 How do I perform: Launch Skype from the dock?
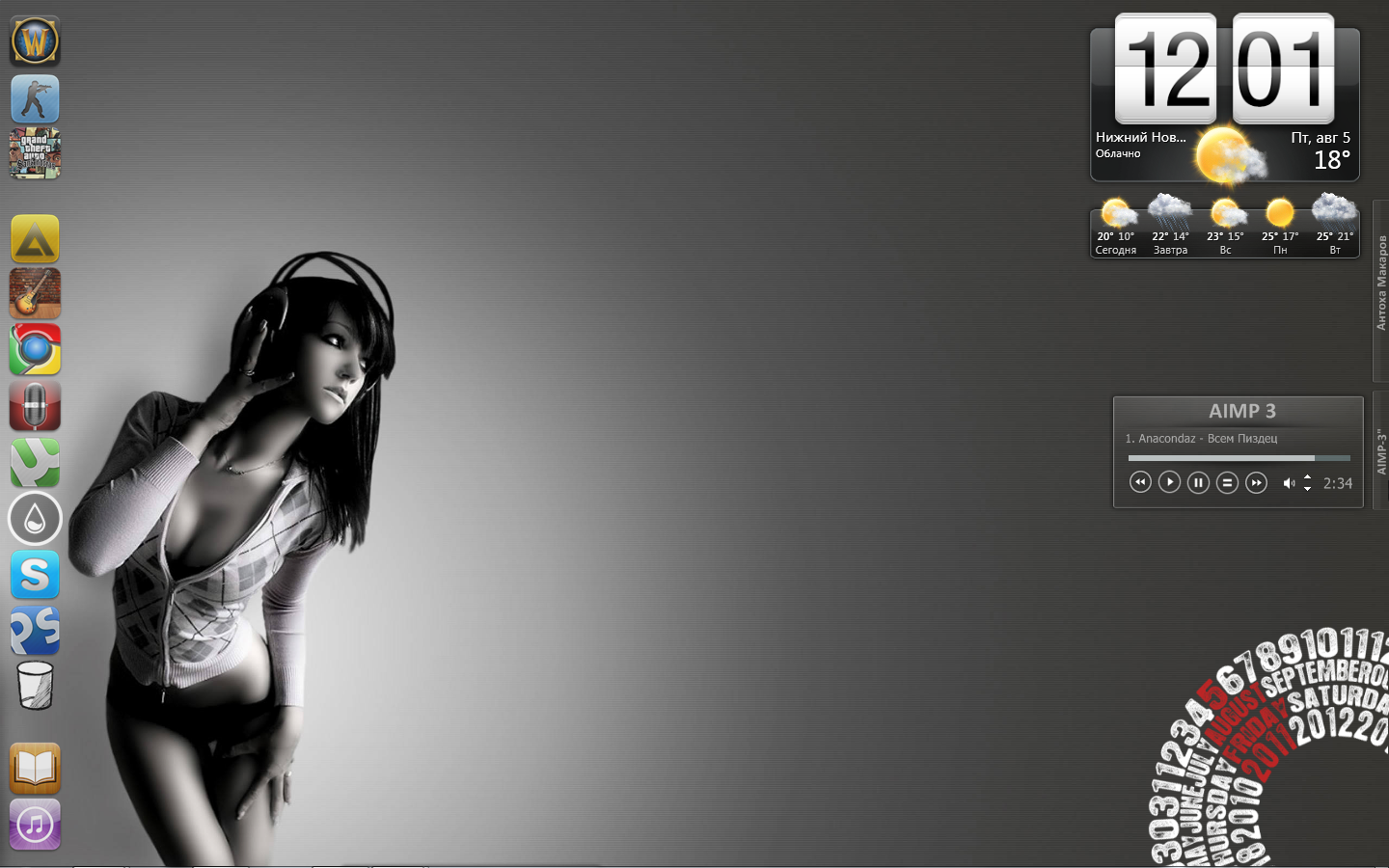tap(35, 575)
